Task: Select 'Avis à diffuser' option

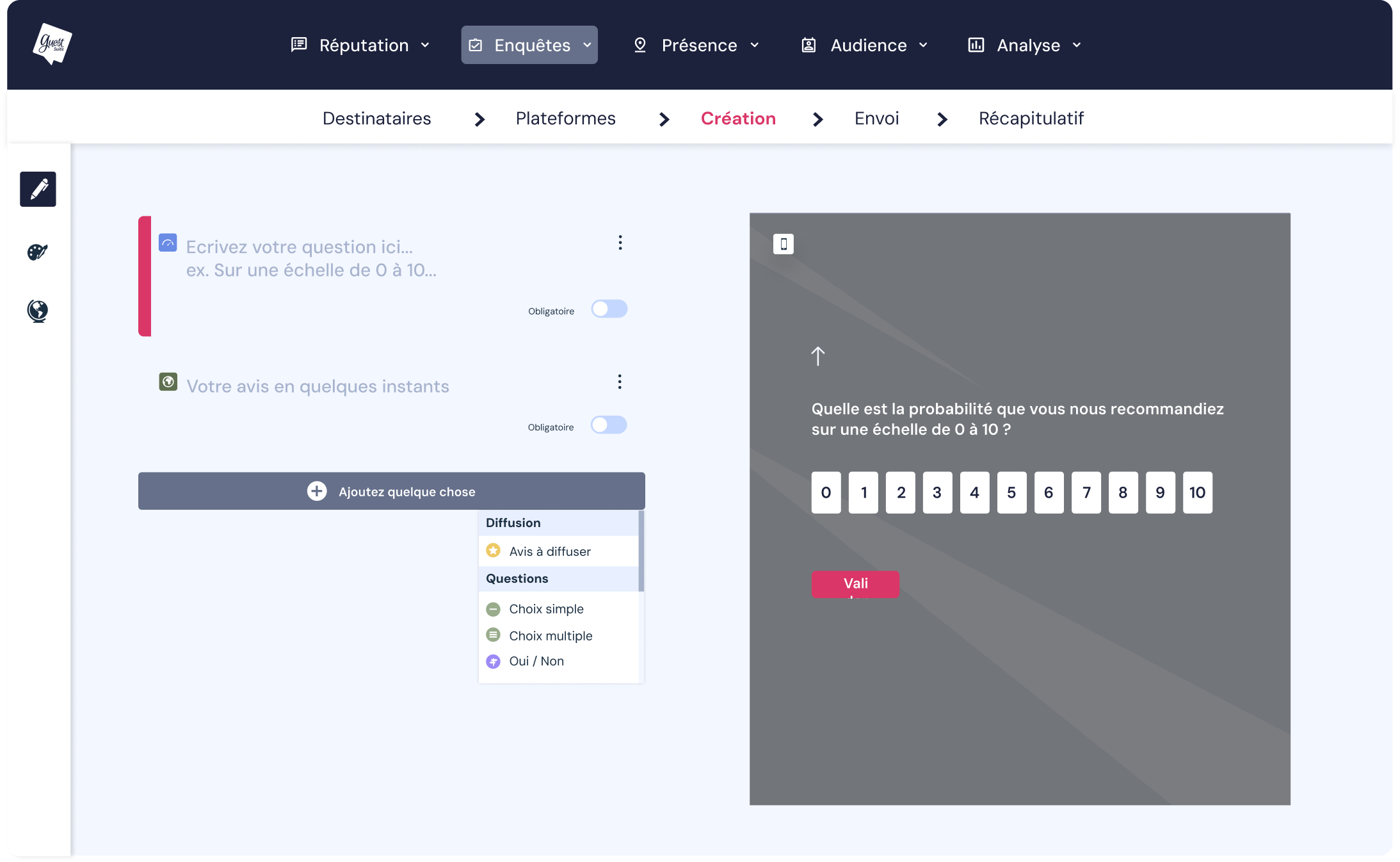Action: pos(558,551)
